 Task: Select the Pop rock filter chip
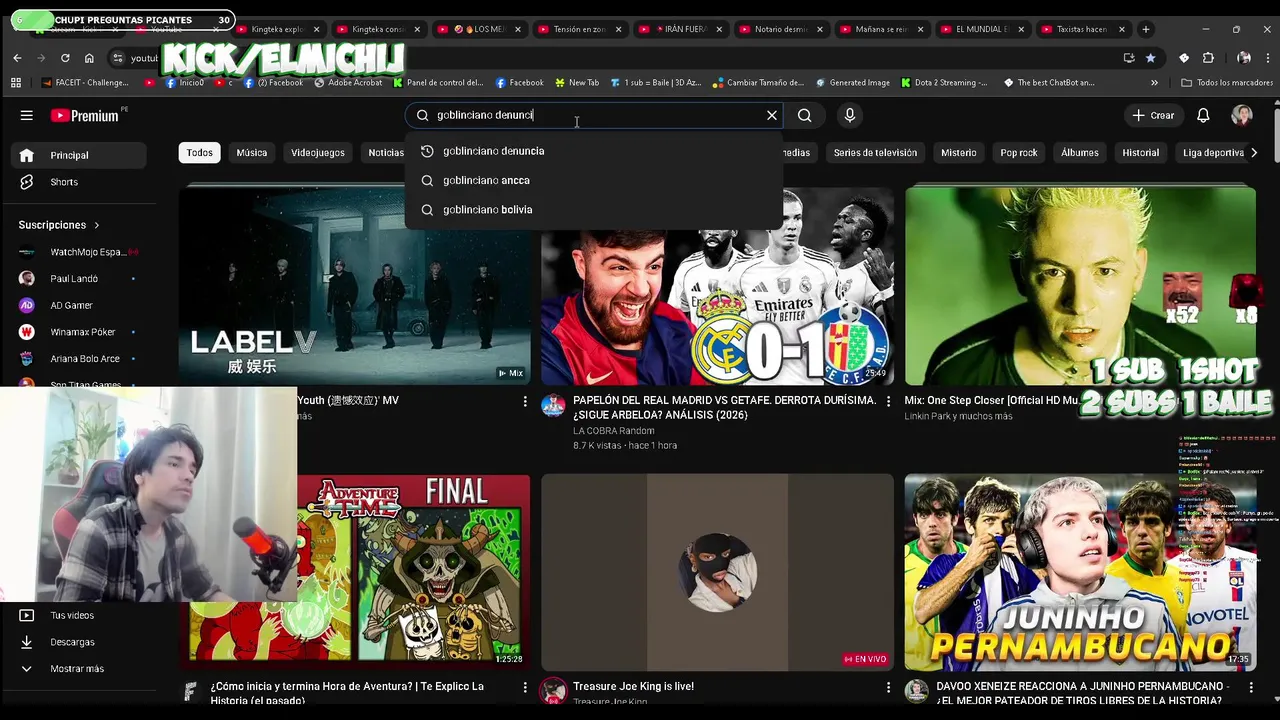pyautogui.click(x=1019, y=153)
